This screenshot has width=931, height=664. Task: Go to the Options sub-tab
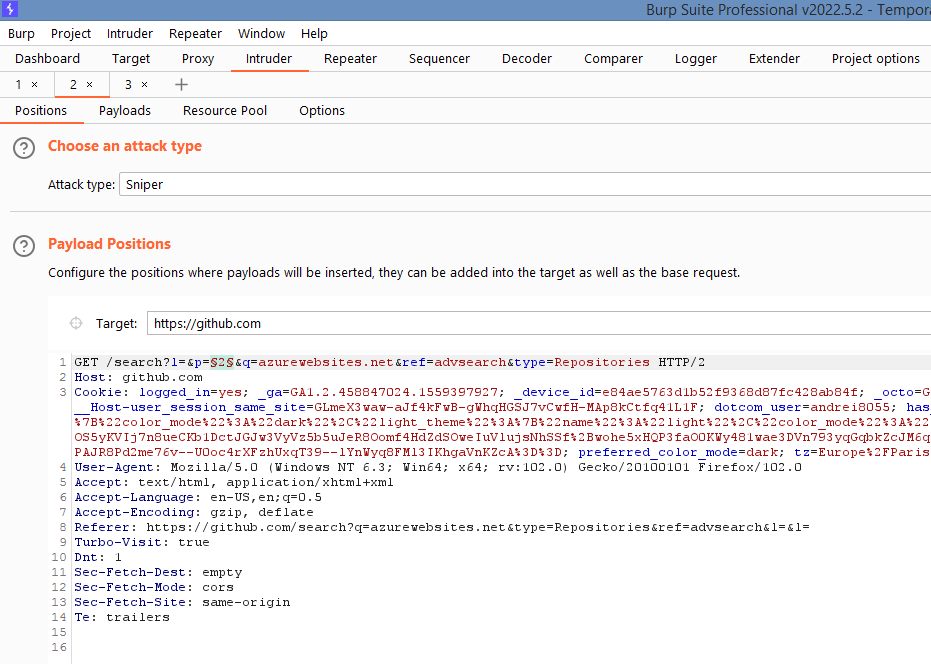pos(322,111)
